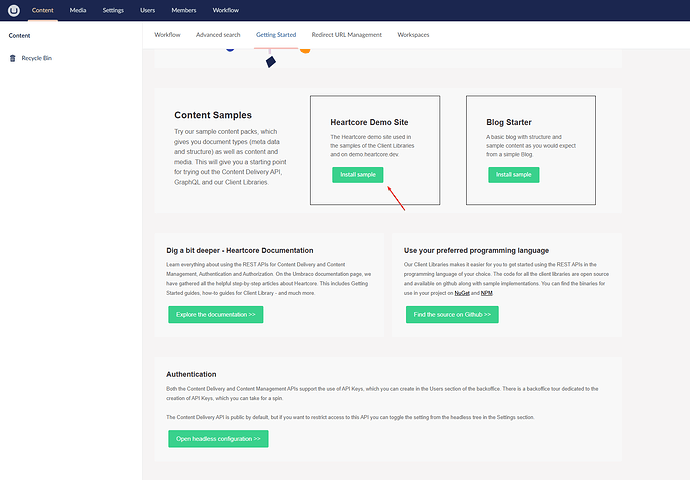This screenshot has height=480, width=690.
Task: Open the Users section
Action: tap(147, 10)
